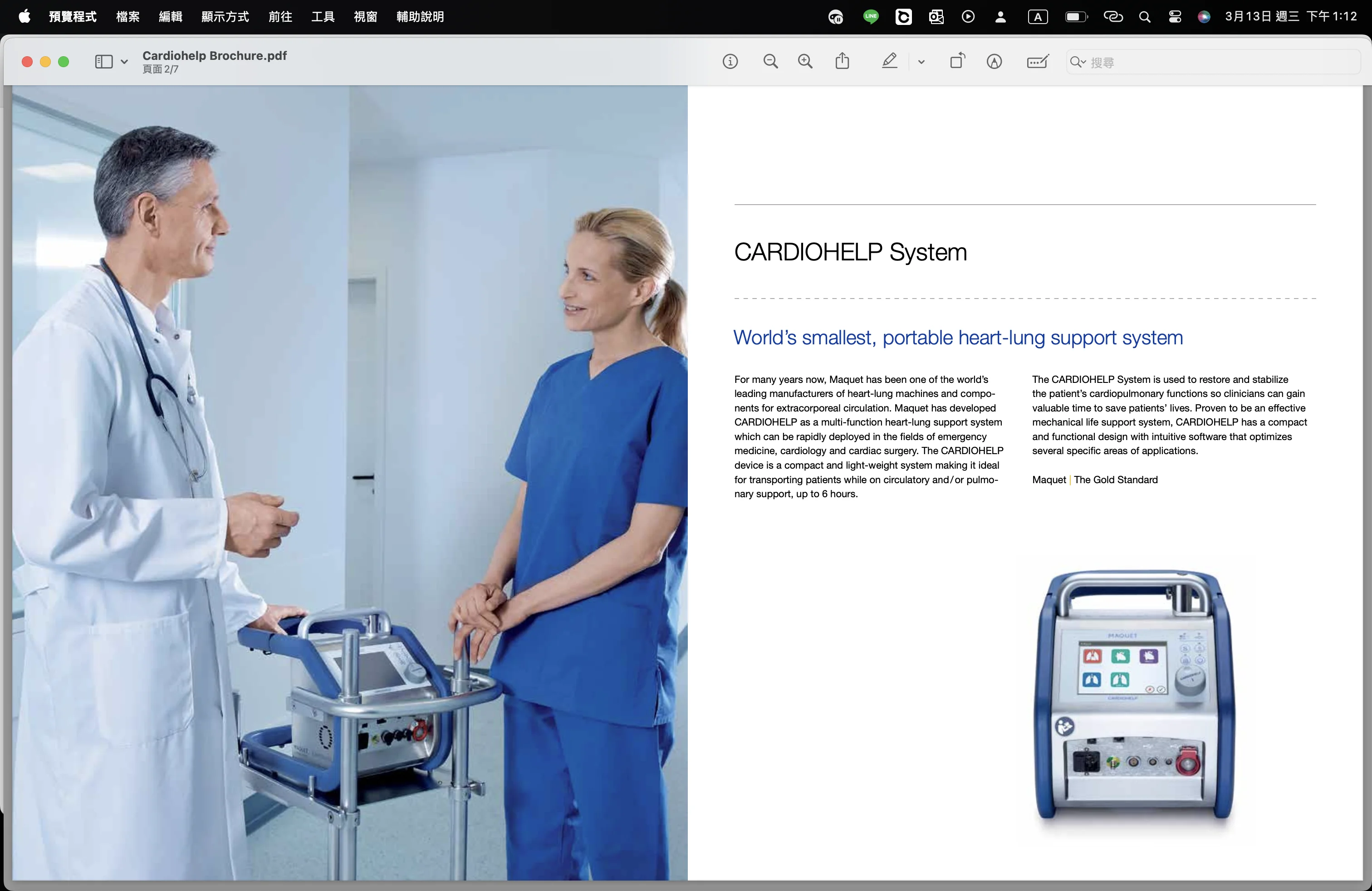Viewport: 1372px width, 891px height.
Task: Click the user silhouette menu bar icon
Action: [1001, 17]
